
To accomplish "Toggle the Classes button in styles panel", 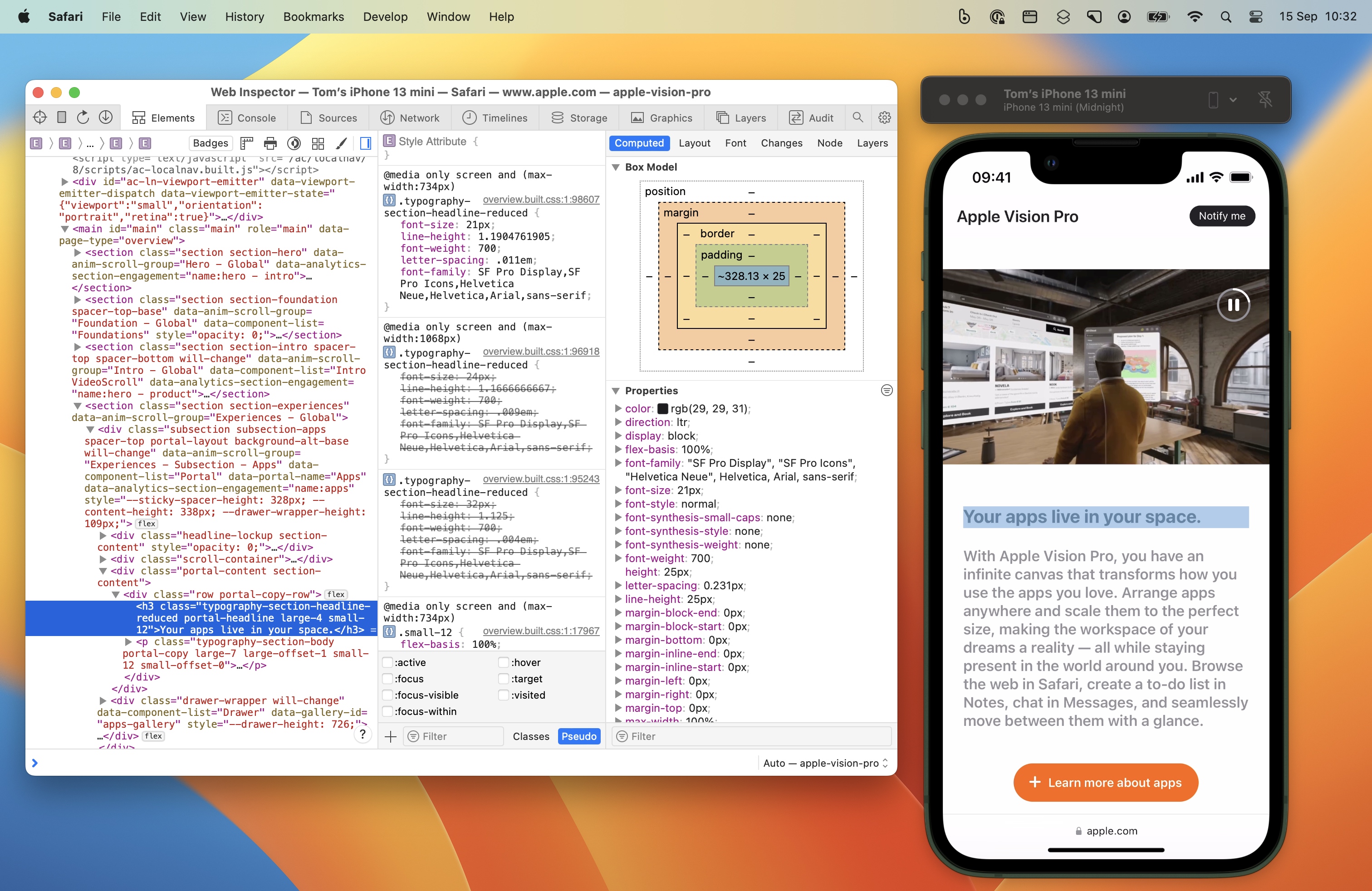I will (x=531, y=736).
